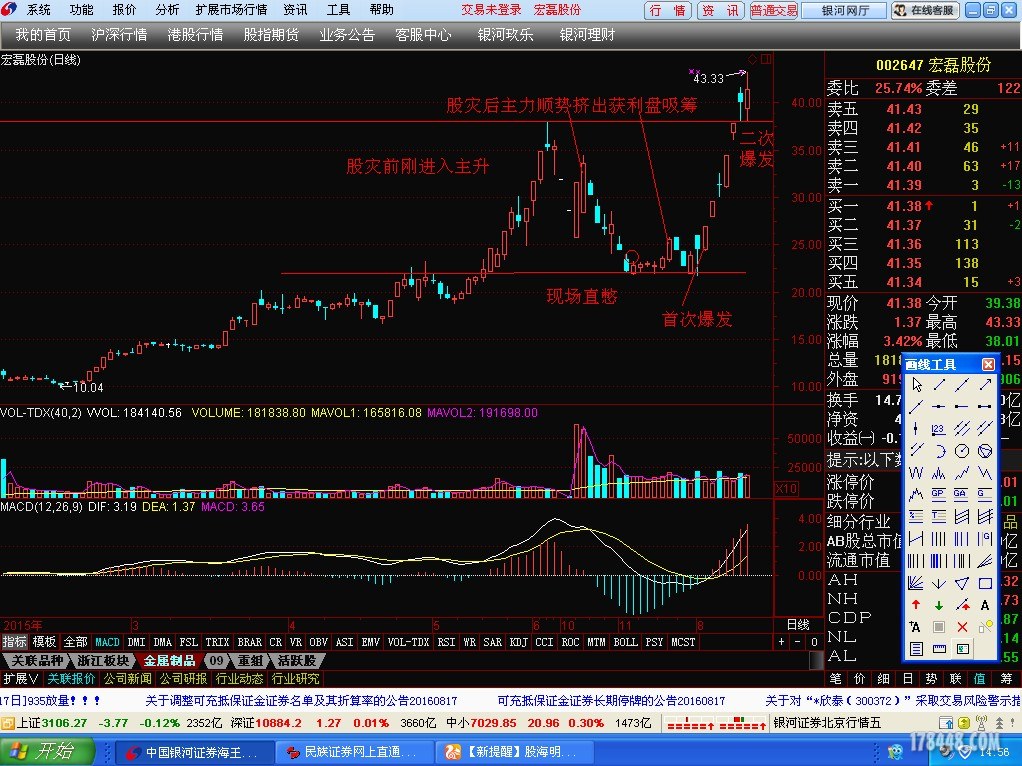Viewport: 1022px width, 766px height.
Task: Click the + zoom button below chart
Action: 781,642
